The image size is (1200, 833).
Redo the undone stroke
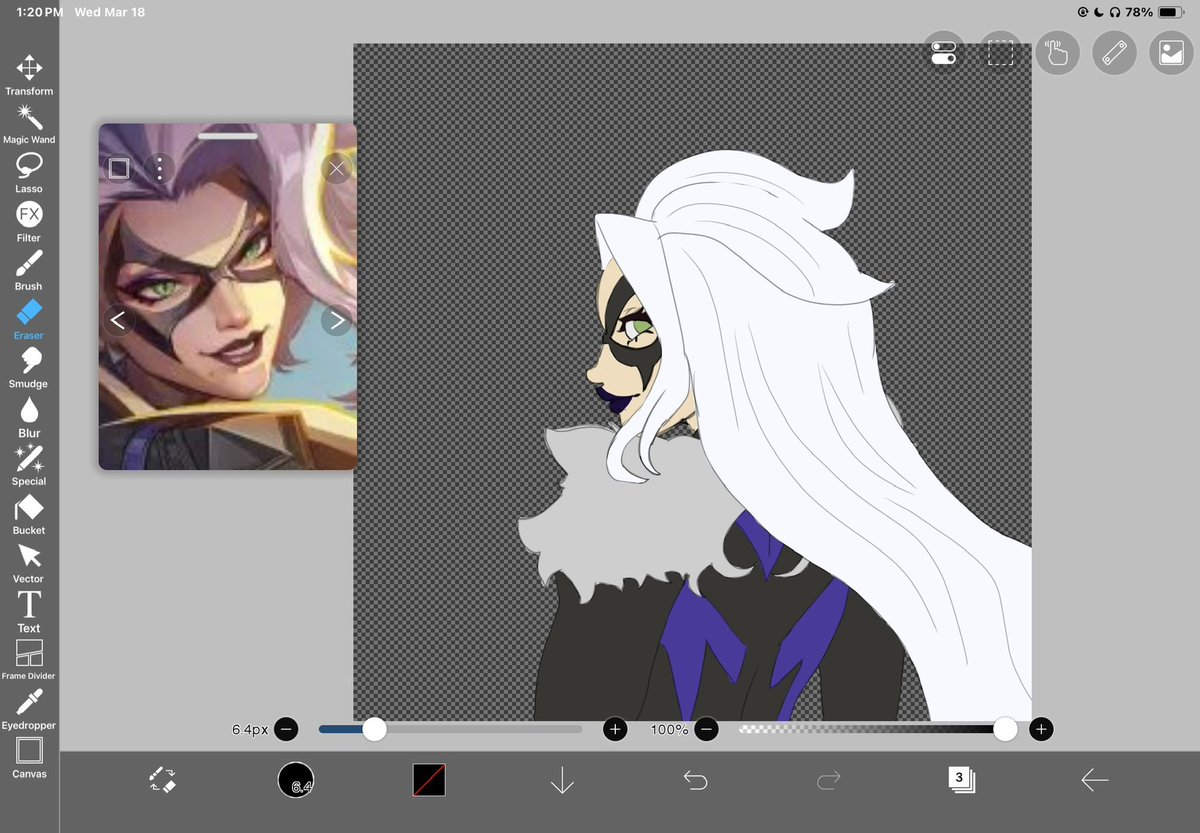(x=829, y=780)
